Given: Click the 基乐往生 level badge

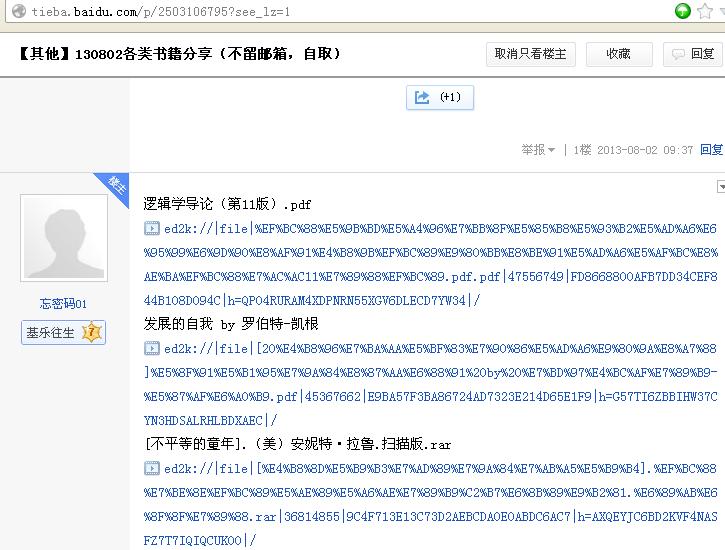Looking at the screenshot, I should (63, 332).
